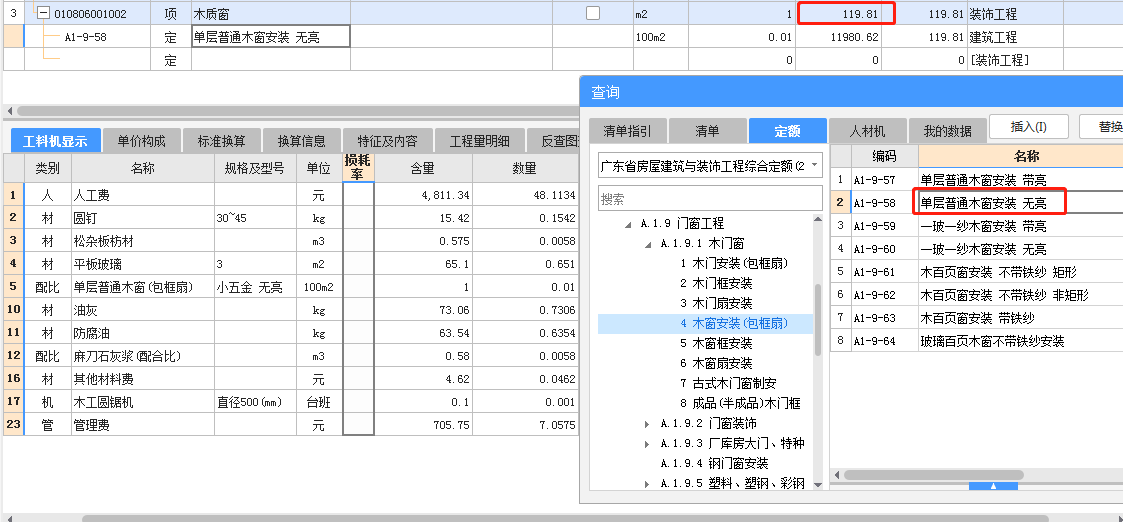The image size is (1123, 522).
Task: Click the 圆钉 material row
Action: pyautogui.click(x=290, y=218)
